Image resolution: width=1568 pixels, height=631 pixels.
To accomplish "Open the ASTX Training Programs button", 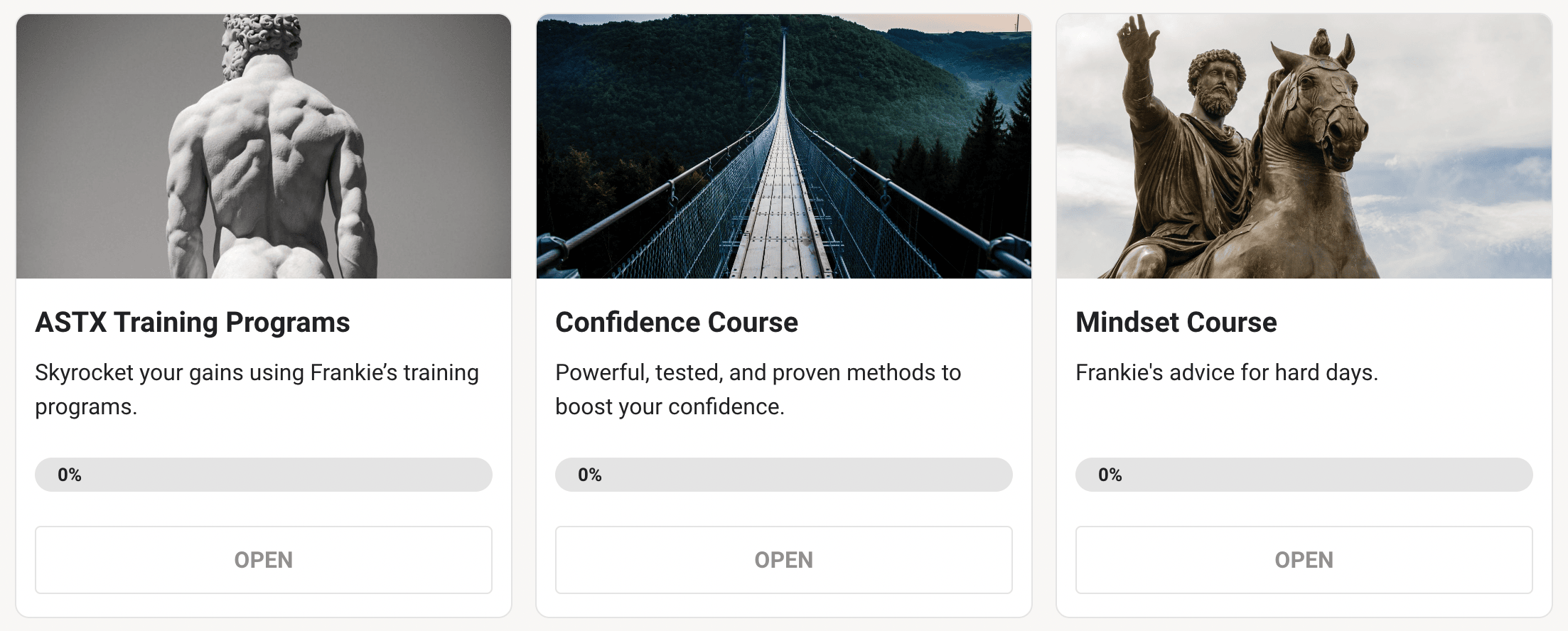I will click(x=264, y=560).
